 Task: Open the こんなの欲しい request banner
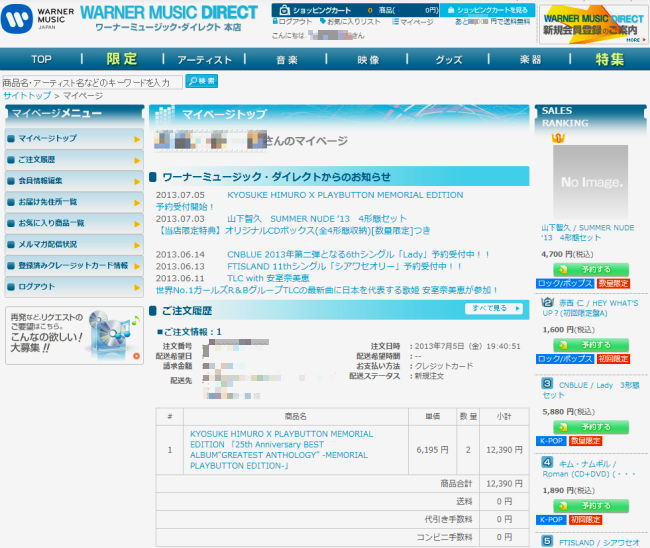[75, 336]
